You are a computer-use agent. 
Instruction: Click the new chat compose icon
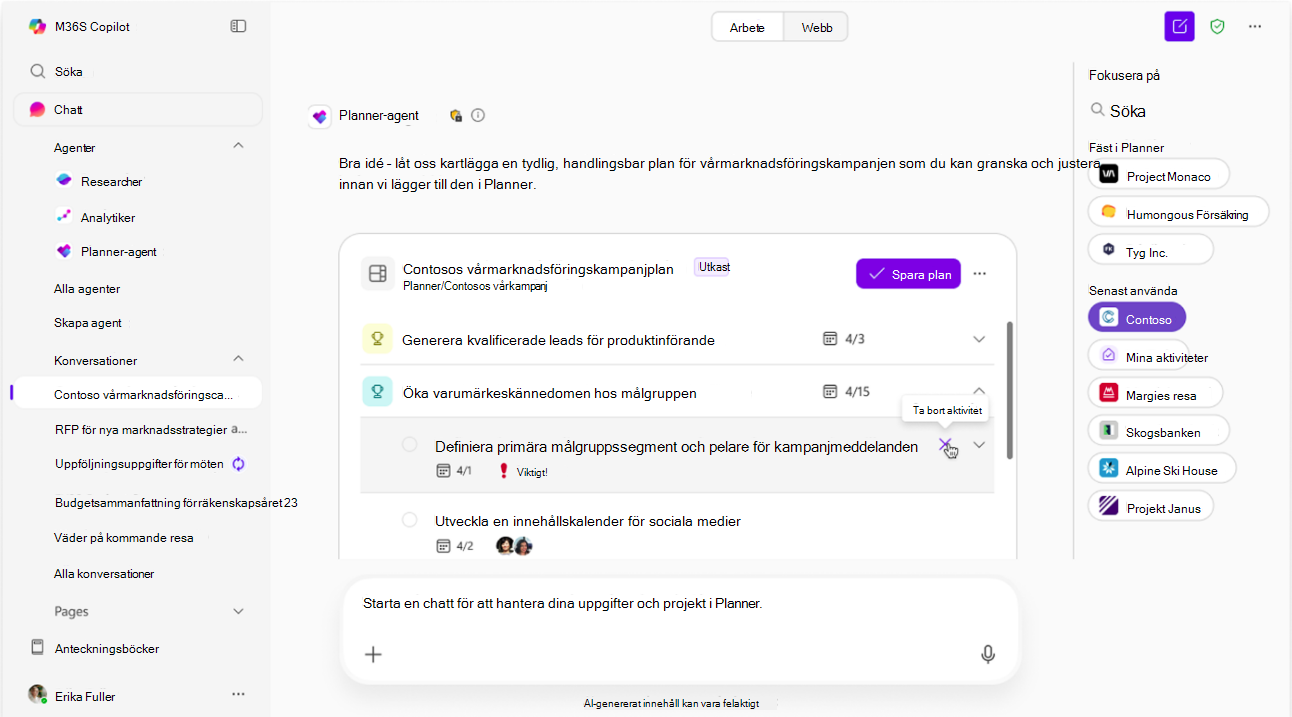(x=1180, y=26)
